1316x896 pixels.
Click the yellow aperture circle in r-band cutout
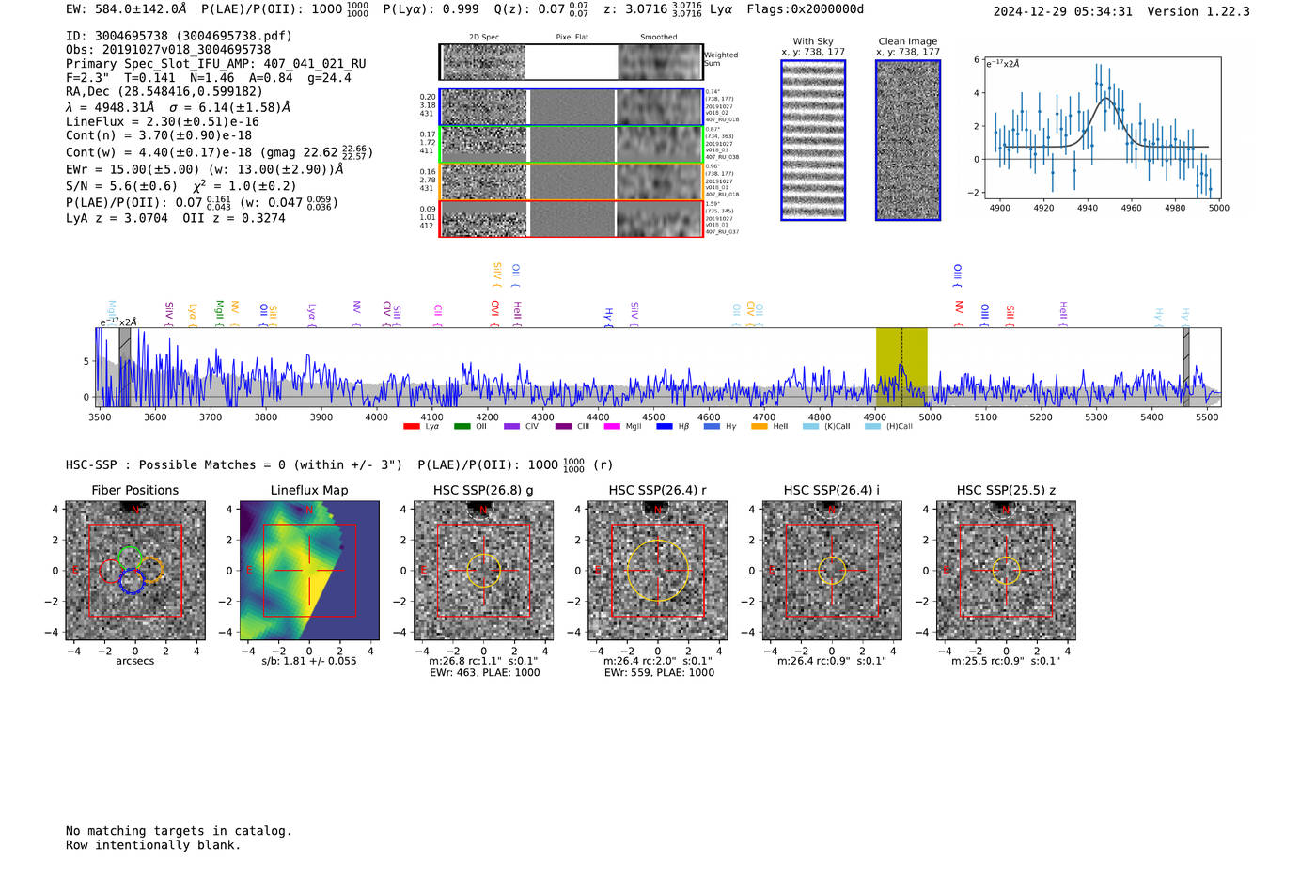click(658, 571)
